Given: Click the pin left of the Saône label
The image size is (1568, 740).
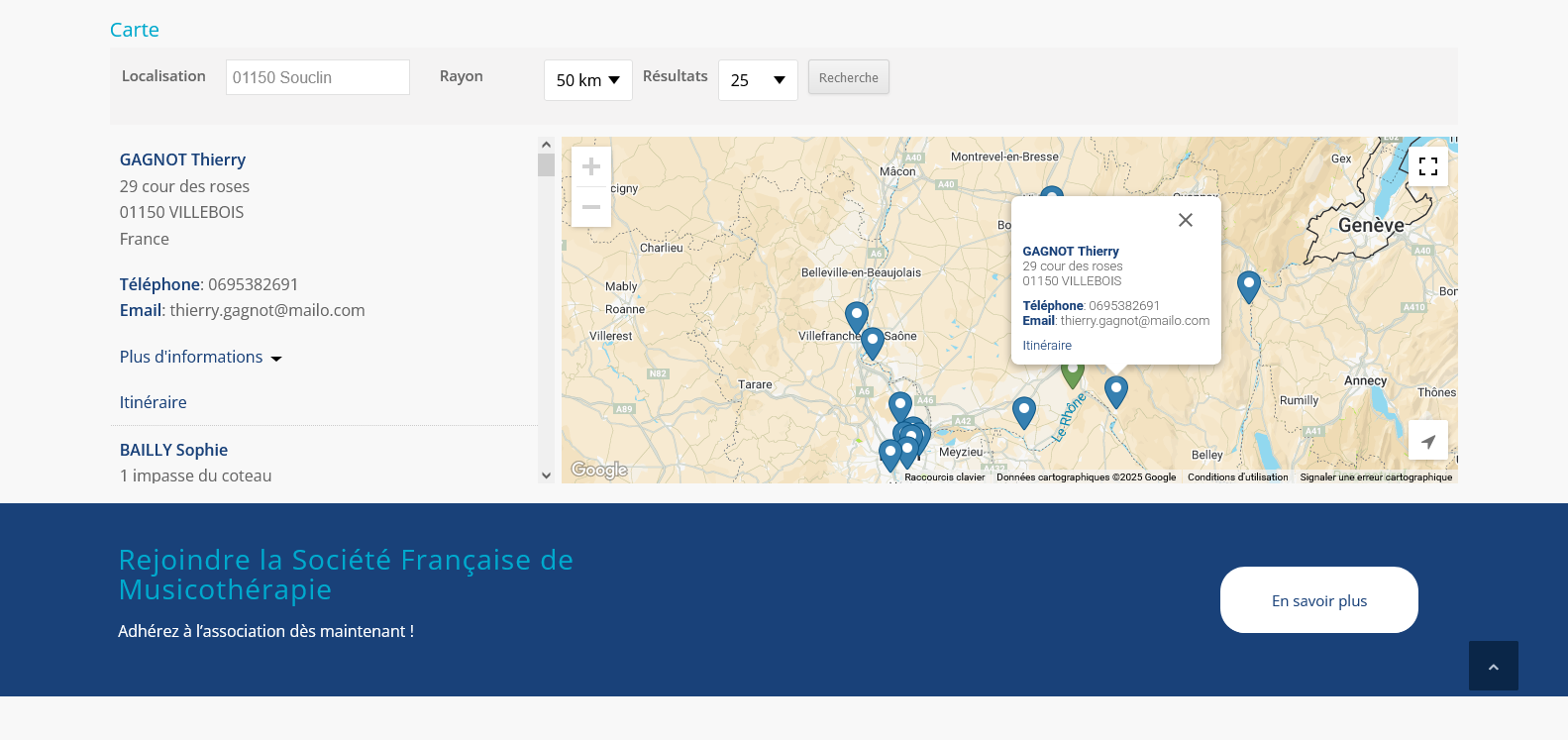Looking at the screenshot, I should point(873,344).
